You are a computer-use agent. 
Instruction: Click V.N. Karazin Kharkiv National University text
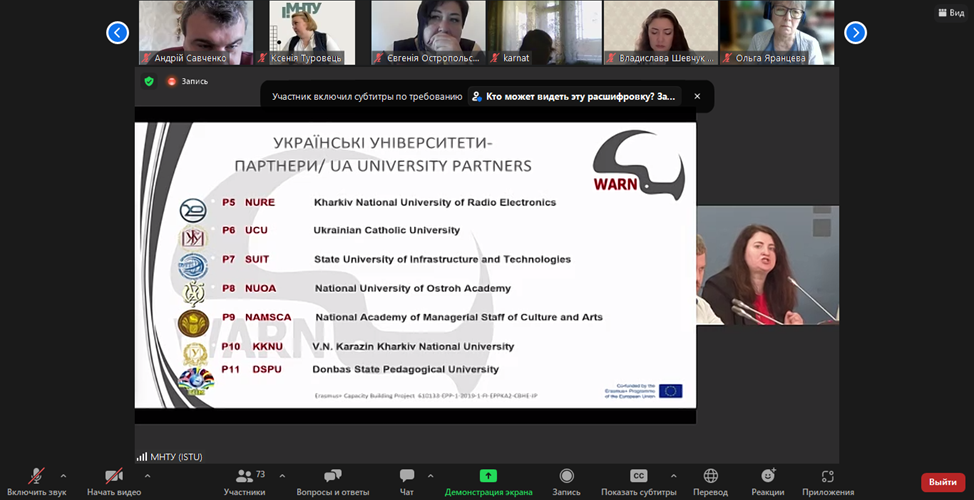[x=413, y=347]
